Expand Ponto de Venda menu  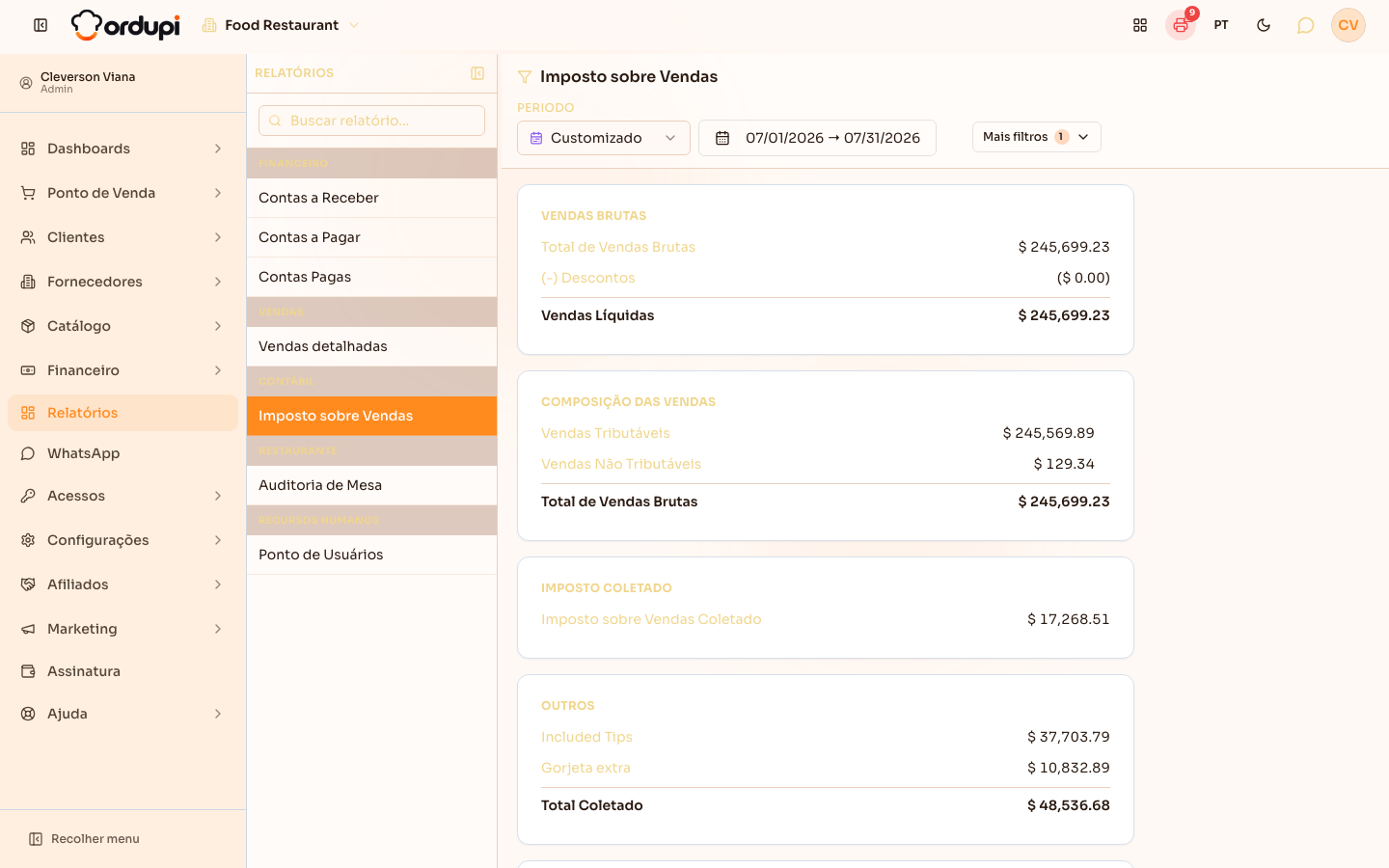click(x=123, y=193)
